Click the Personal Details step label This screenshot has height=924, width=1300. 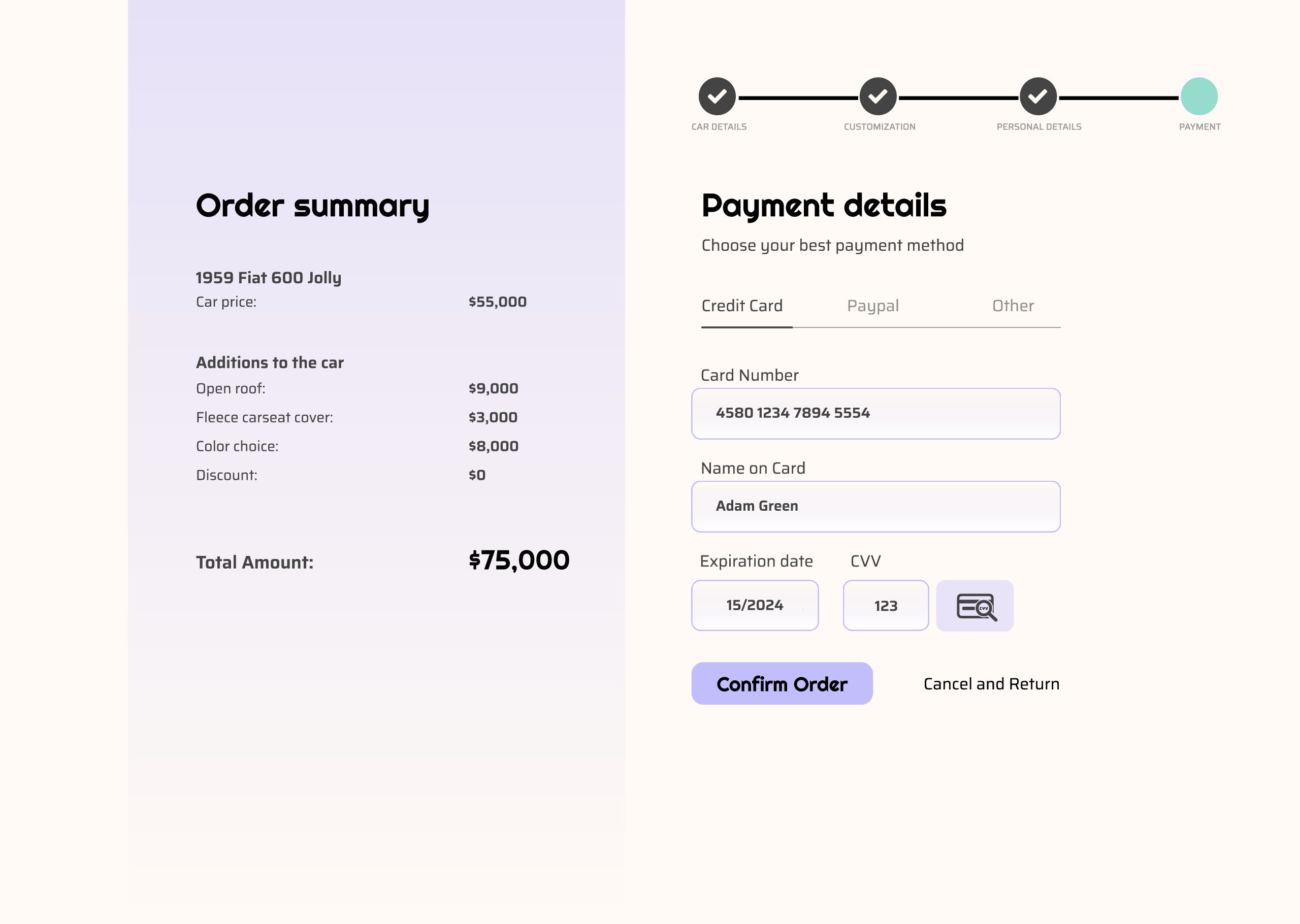click(1039, 127)
